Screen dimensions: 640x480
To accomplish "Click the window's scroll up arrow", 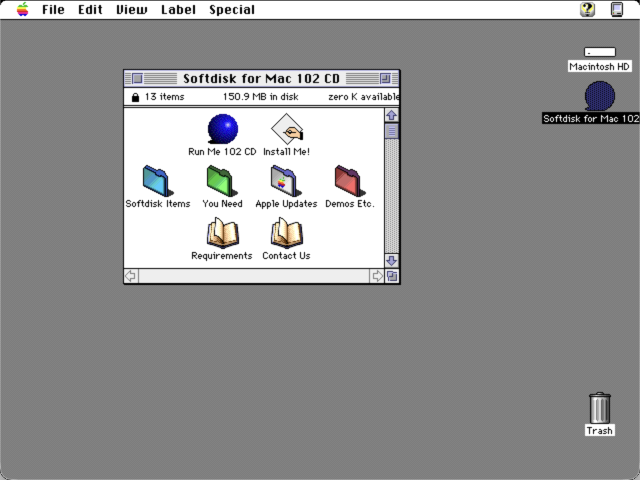I will (x=392, y=115).
